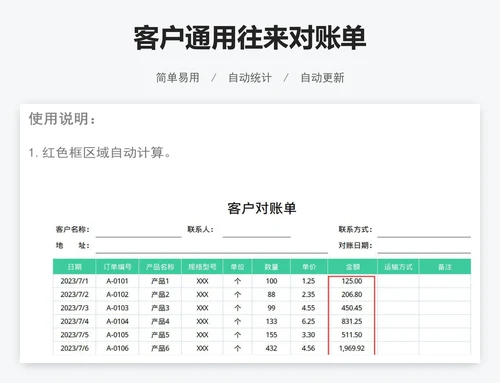Click the date cell 2023/7/6
The width and height of the screenshot is (500, 383).
click(74, 348)
